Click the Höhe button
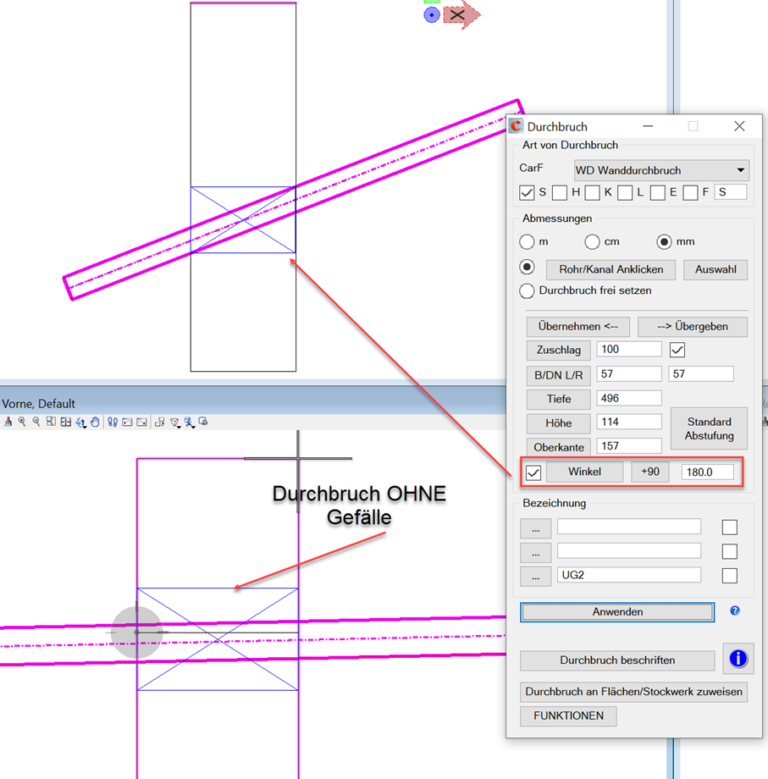Viewport: 768px width, 779px height. tap(558, 423)
